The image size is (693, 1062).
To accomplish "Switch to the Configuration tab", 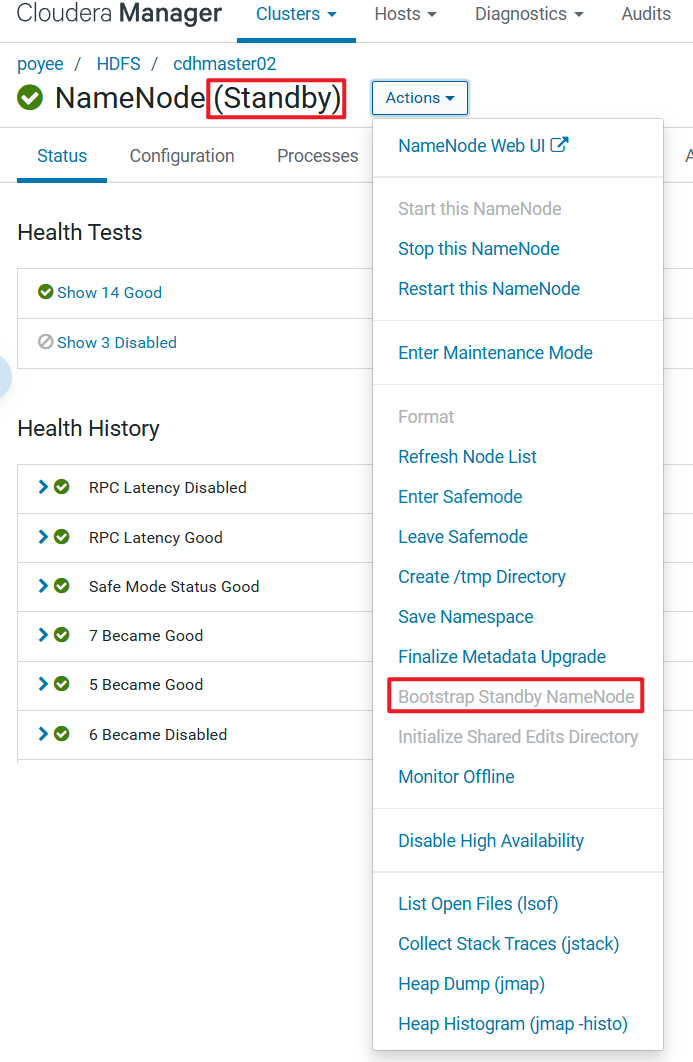I will pos(182,156).
